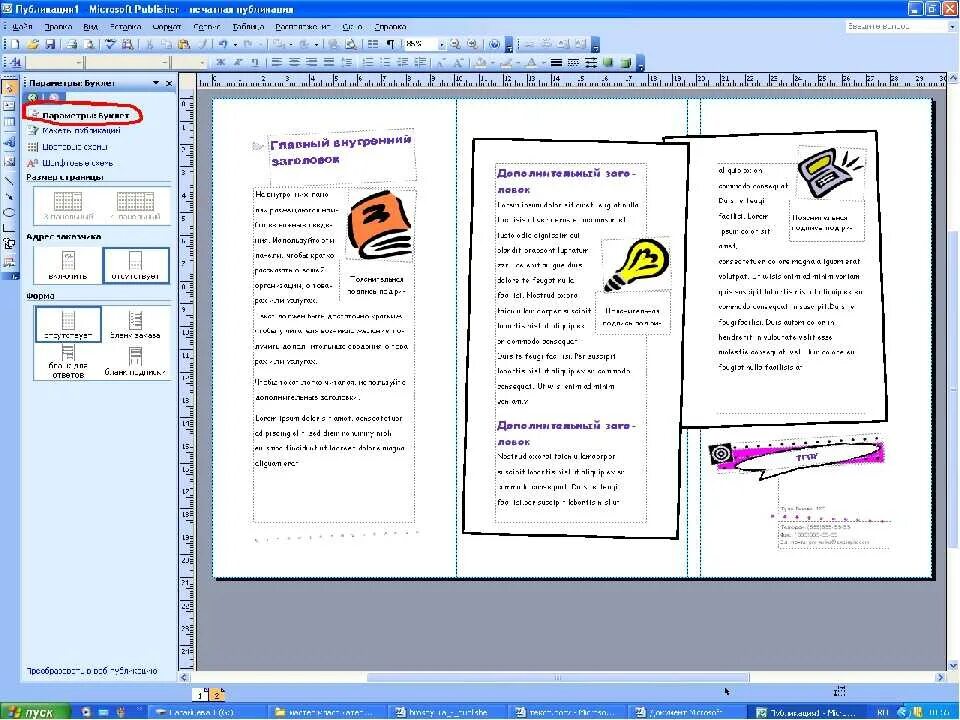The width and height of the screenshot is (960, 720).
Task: Undo the last action with the undo arrow
Action: (223, 44)
